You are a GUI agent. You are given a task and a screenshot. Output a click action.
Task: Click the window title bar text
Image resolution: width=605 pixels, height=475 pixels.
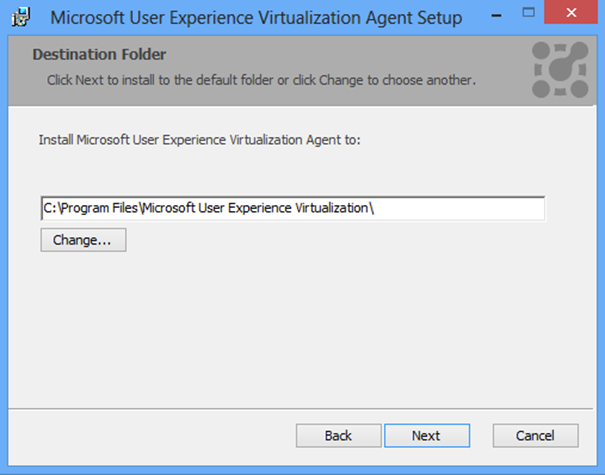(x=256, y=18)
